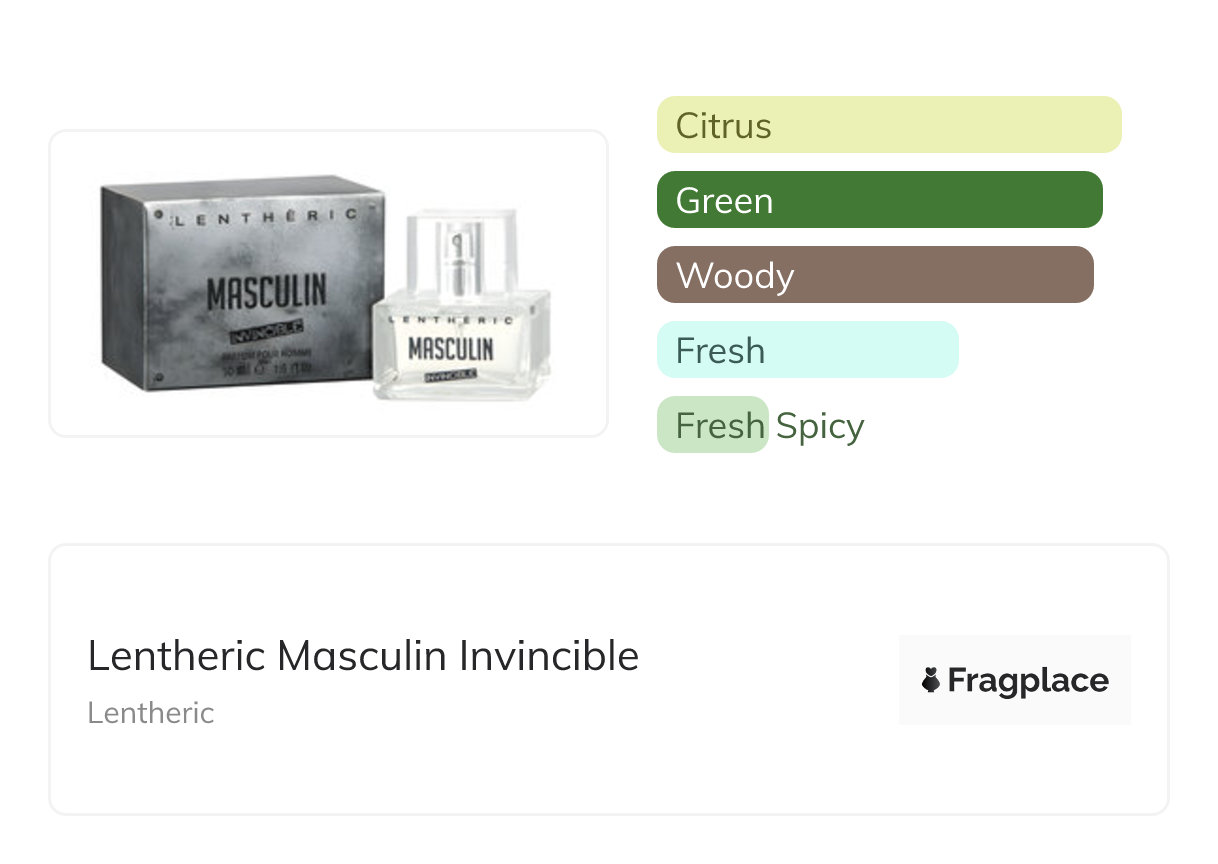Click the light blue Fresh accord bar
This screenshot has height=864, width=1218.
coord(807,350)
